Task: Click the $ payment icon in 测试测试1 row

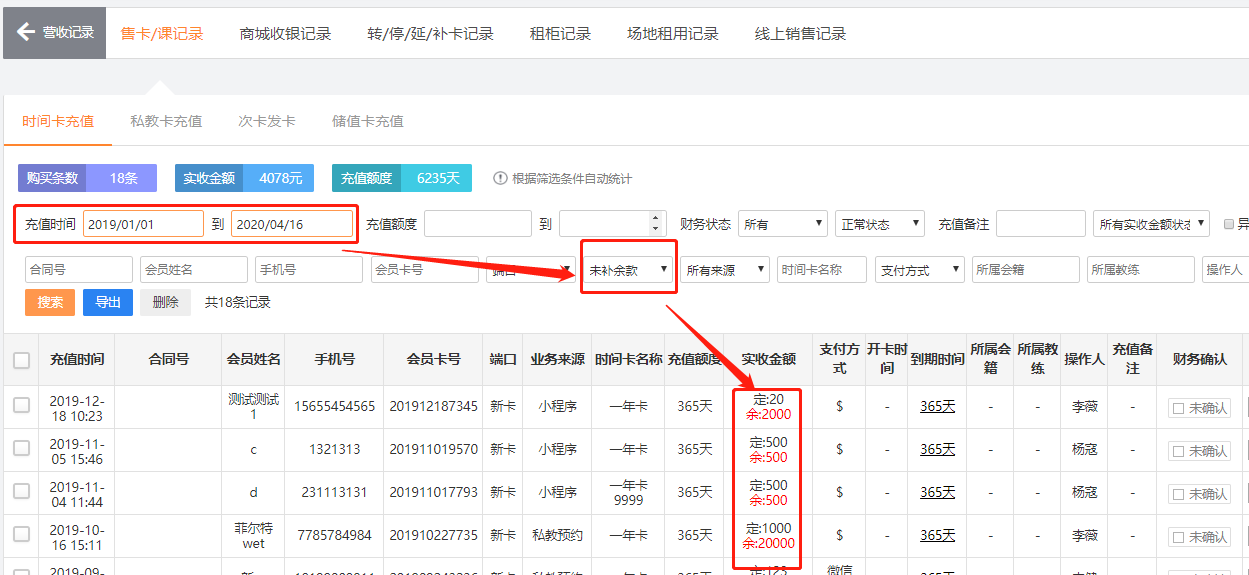Action: [x=839, y=407]
